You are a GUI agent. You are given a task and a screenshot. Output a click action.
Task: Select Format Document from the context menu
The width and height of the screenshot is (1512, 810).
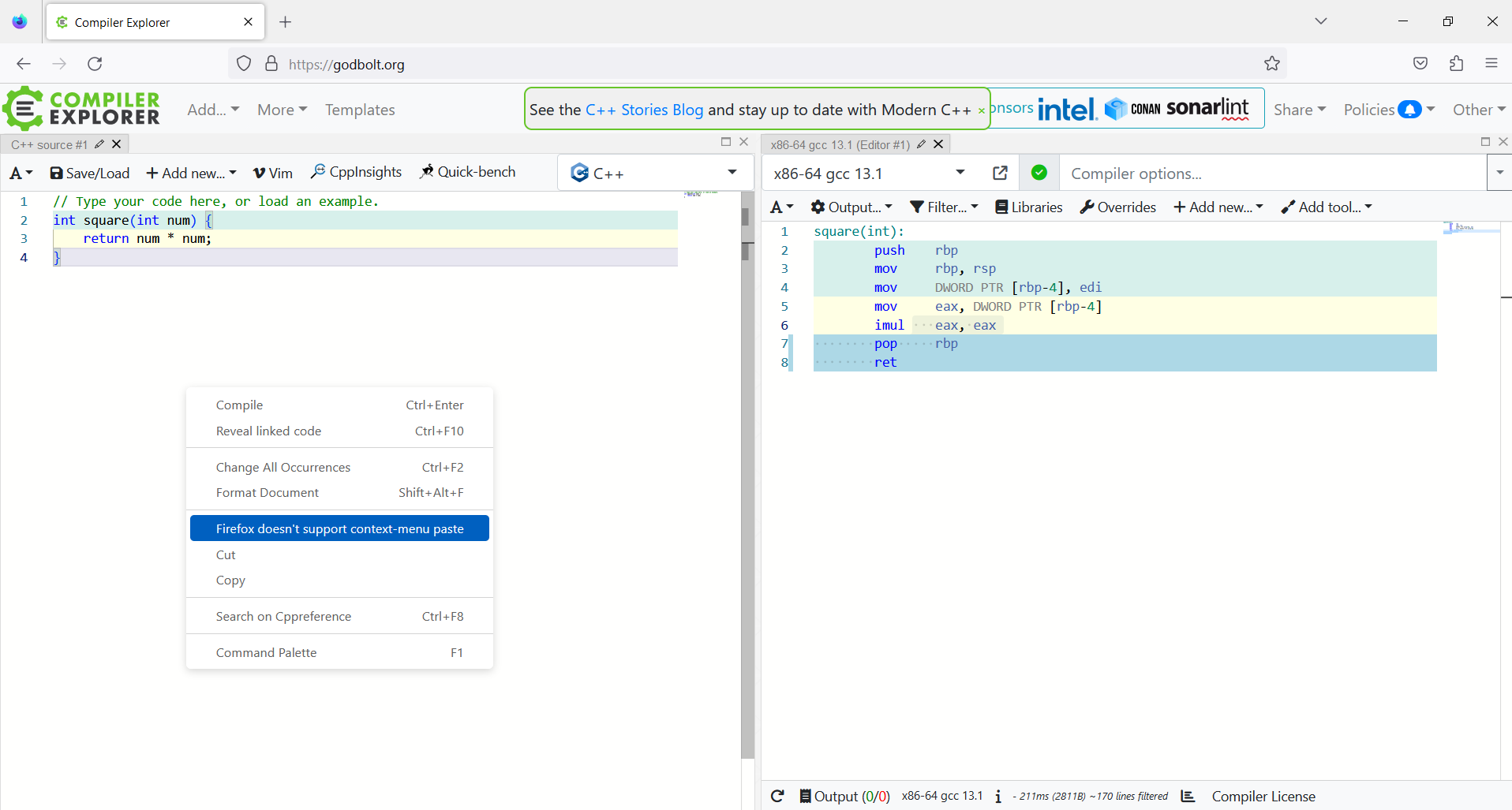267,492
